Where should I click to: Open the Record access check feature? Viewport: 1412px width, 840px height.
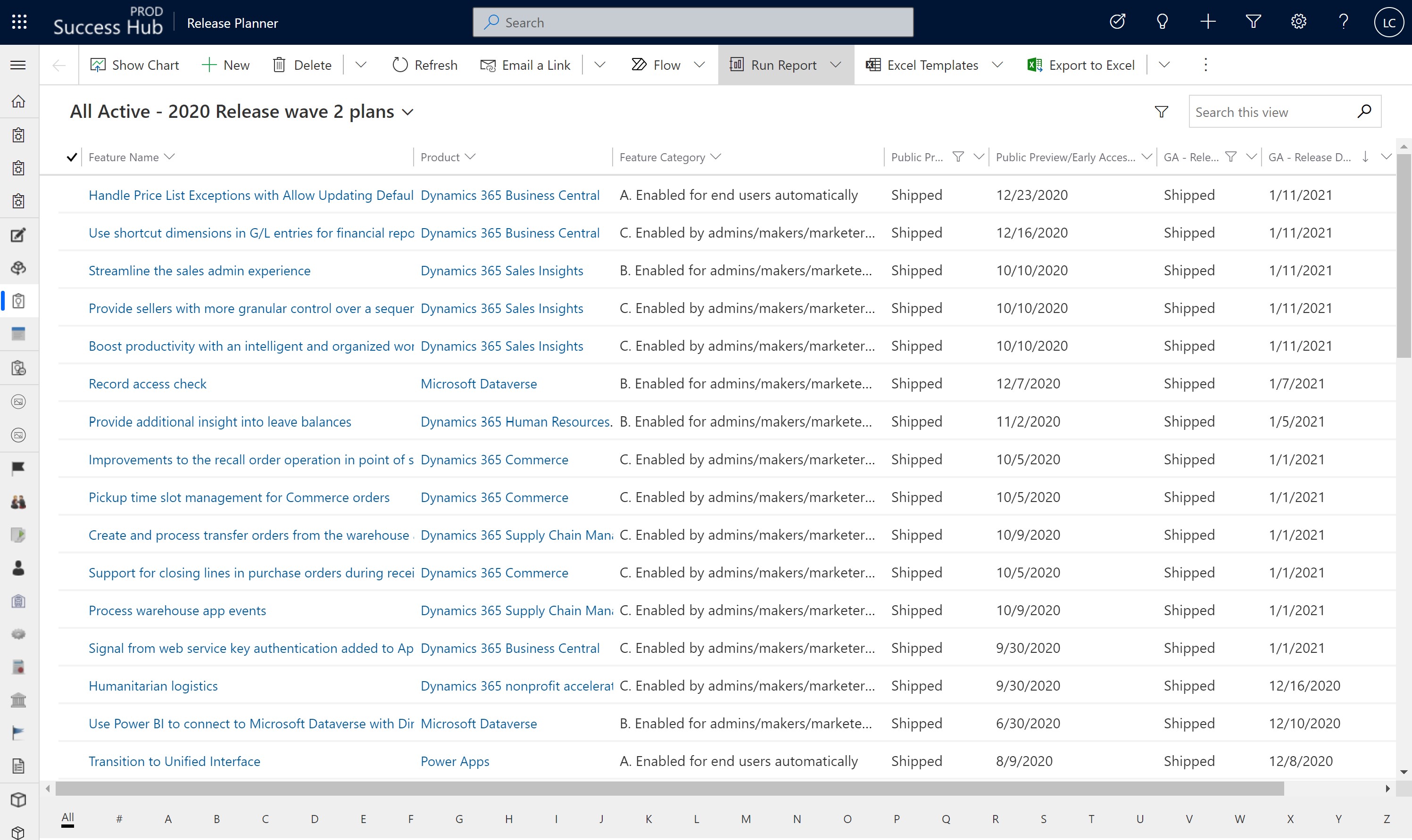pos(147,383)
